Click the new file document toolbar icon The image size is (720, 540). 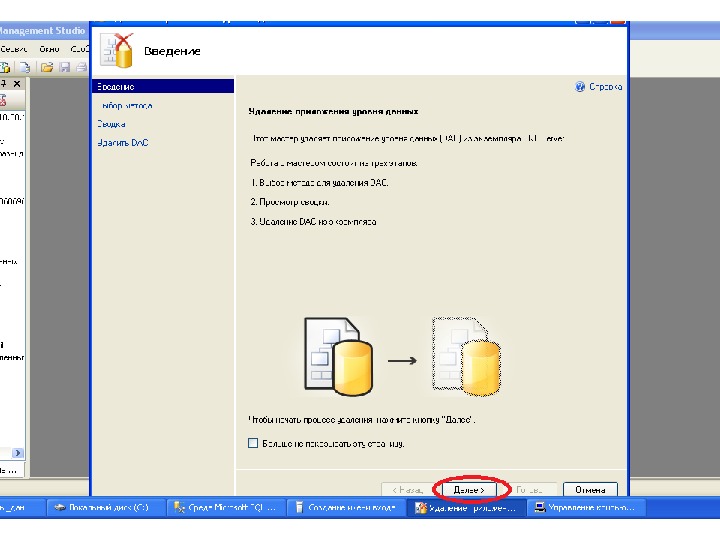(25, 68)
